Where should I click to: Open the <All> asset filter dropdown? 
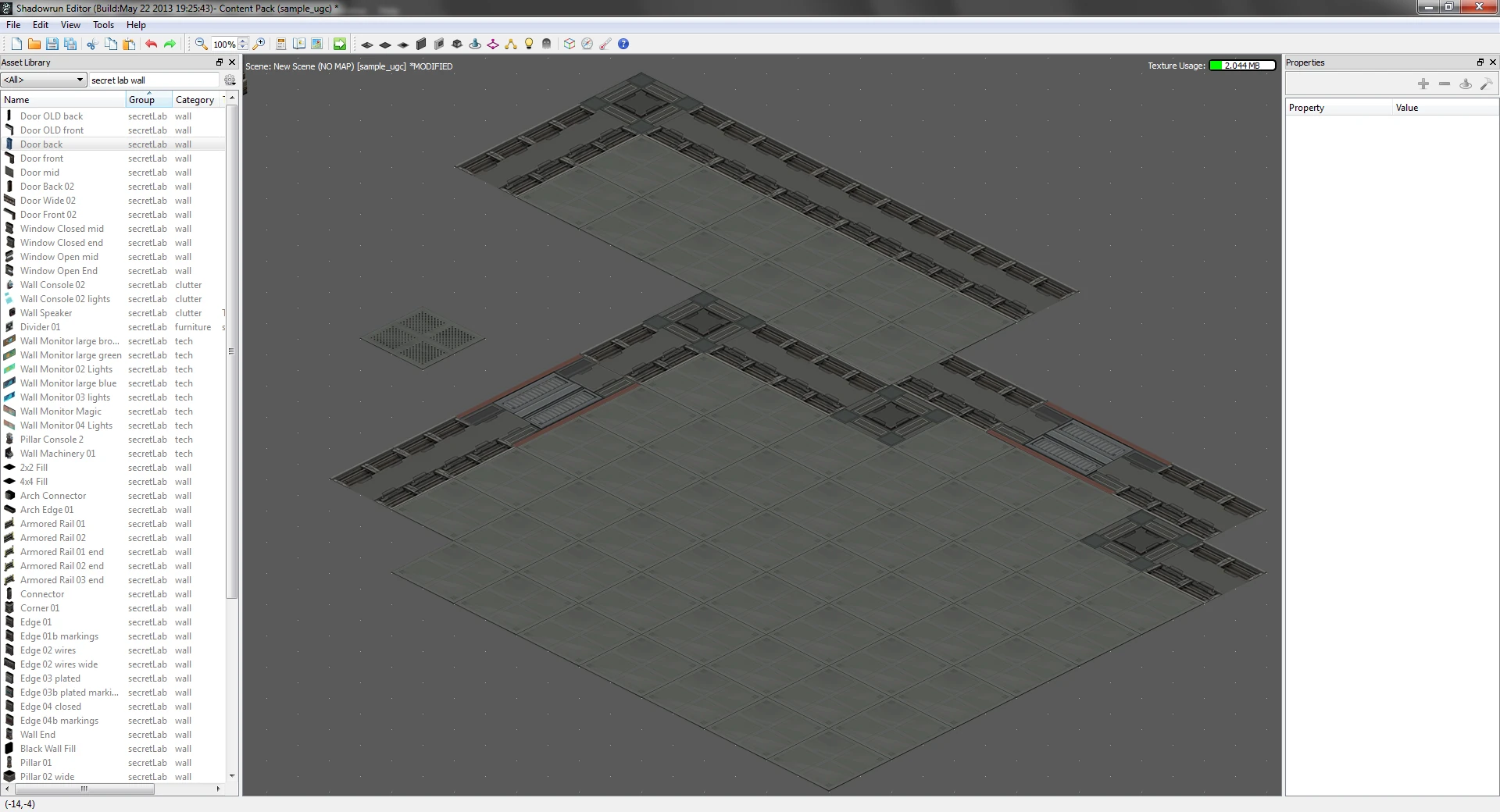[x=43, y=80]
